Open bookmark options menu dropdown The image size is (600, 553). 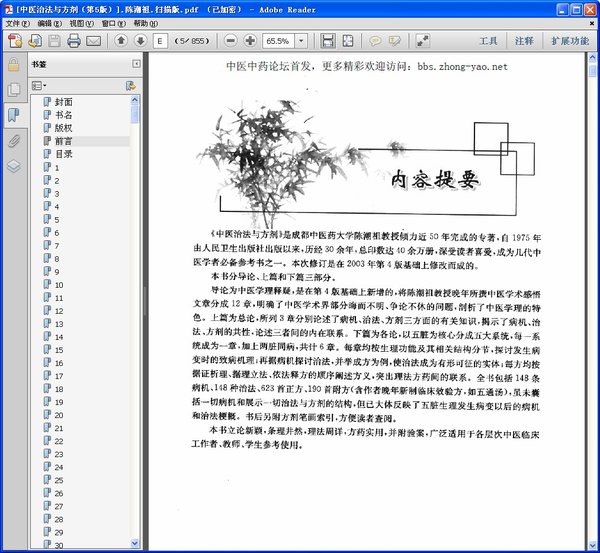(x=39, y=86)
